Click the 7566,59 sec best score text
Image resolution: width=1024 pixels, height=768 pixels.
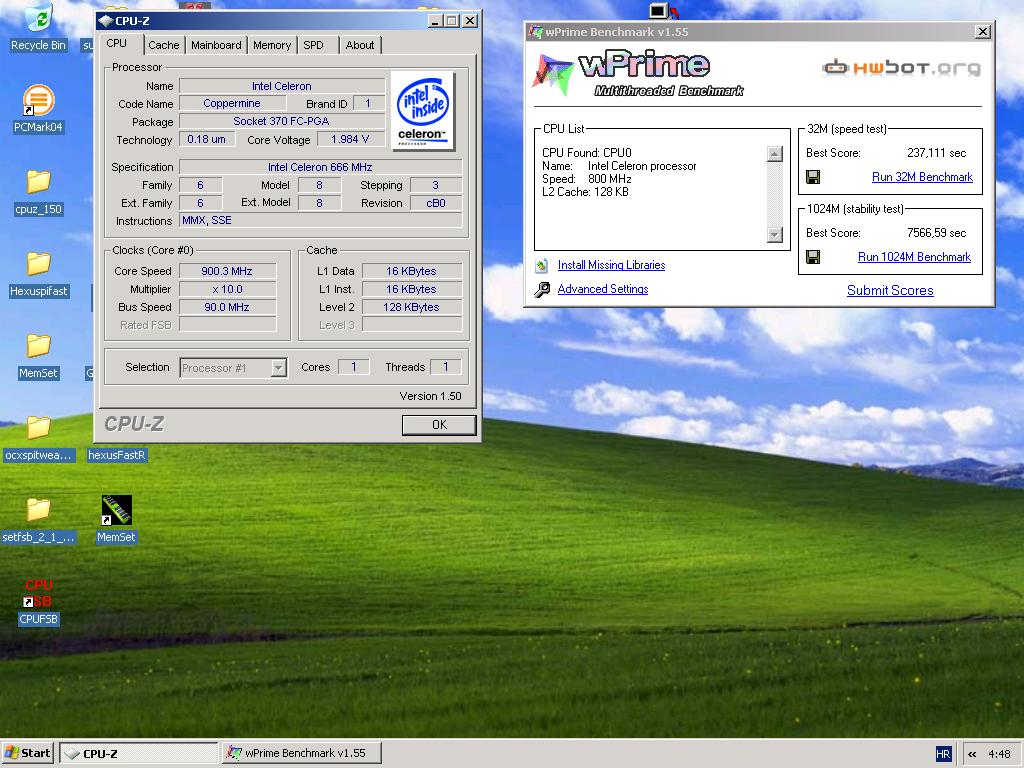point(936,232)
